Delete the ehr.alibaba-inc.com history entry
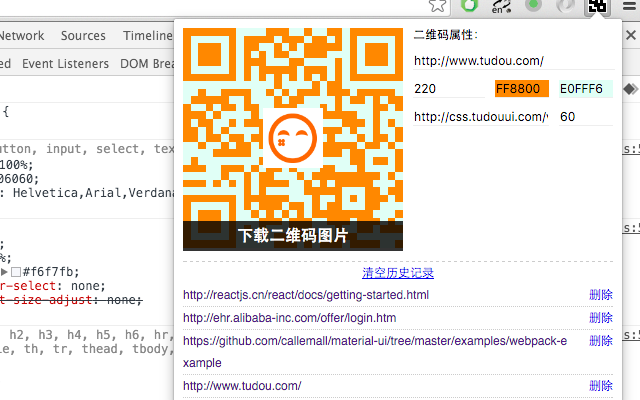Screen dimensions: 640x400 coord(600,318)
